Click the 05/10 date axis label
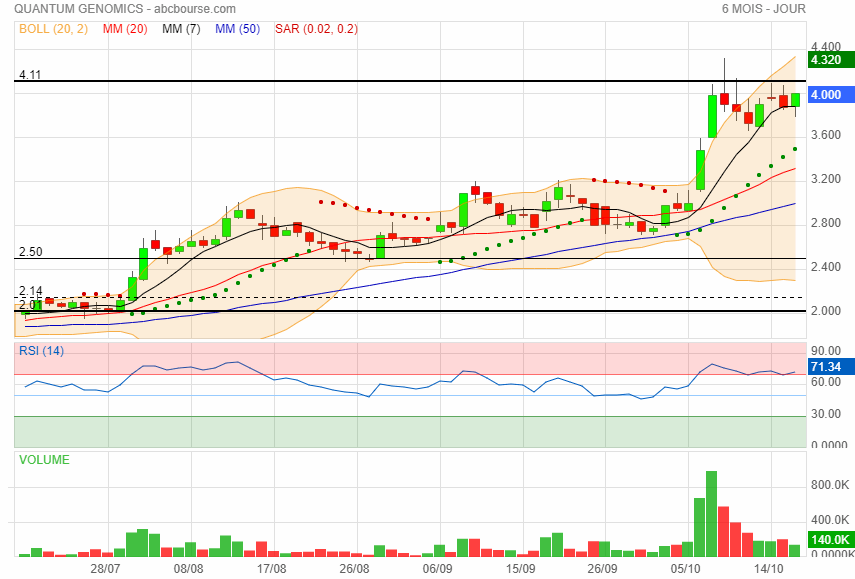The height and width of the screenshot is (579, 855). tap(685, 569)
